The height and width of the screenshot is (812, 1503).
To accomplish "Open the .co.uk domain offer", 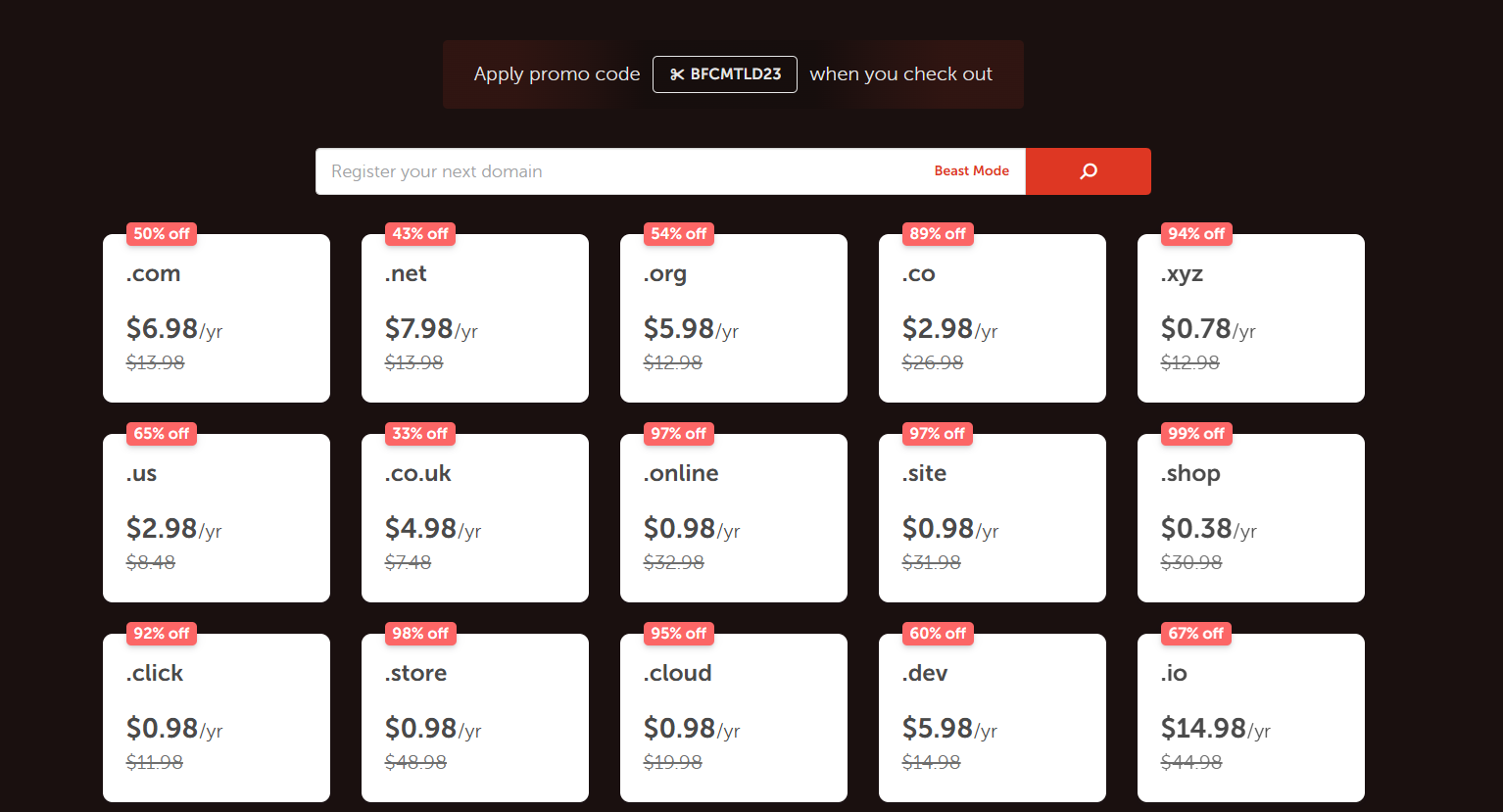I will coord(475,518).
